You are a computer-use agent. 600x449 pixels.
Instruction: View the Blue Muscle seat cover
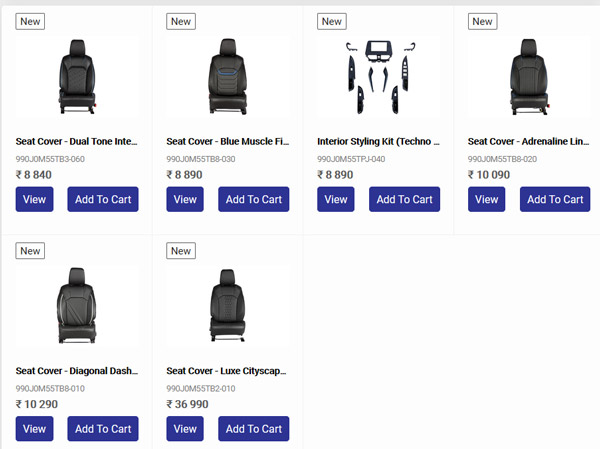click(x=185, y=199)
